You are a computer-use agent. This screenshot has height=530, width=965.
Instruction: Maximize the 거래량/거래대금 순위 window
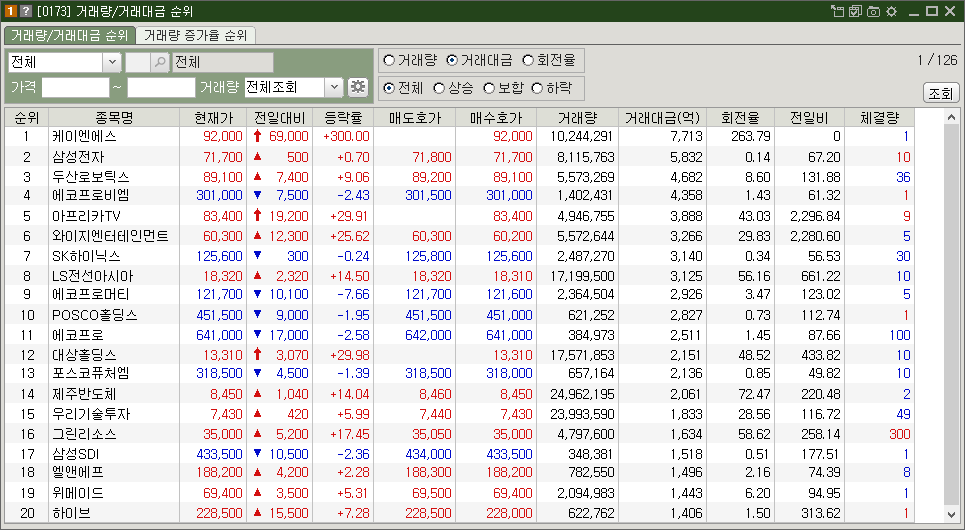point(932,11)
